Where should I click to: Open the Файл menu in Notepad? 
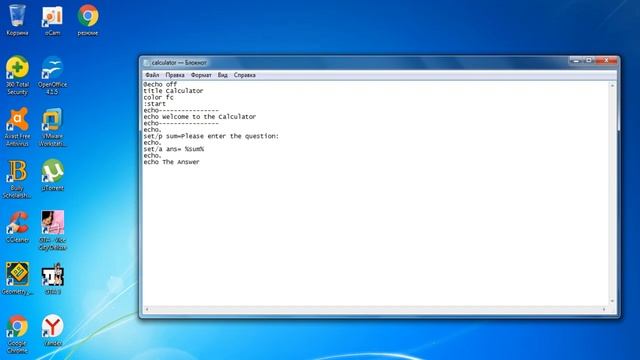tap(152, 75)
